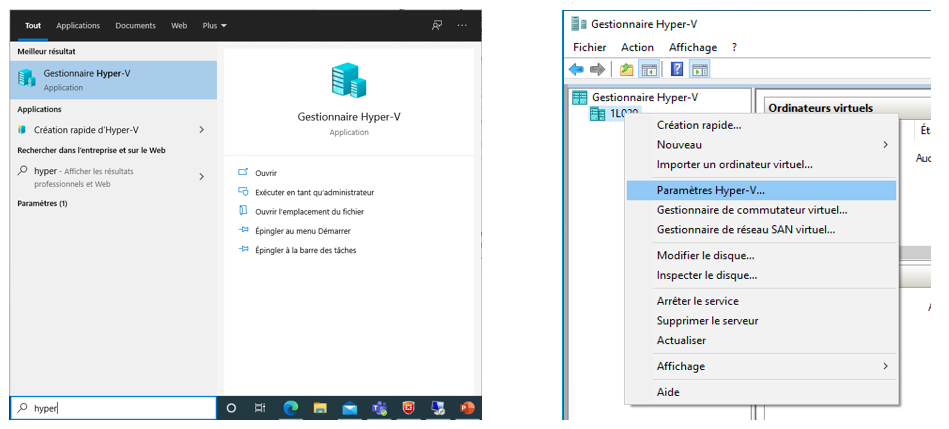Open the Action menu
949x429 pixels.
[637, 47]
